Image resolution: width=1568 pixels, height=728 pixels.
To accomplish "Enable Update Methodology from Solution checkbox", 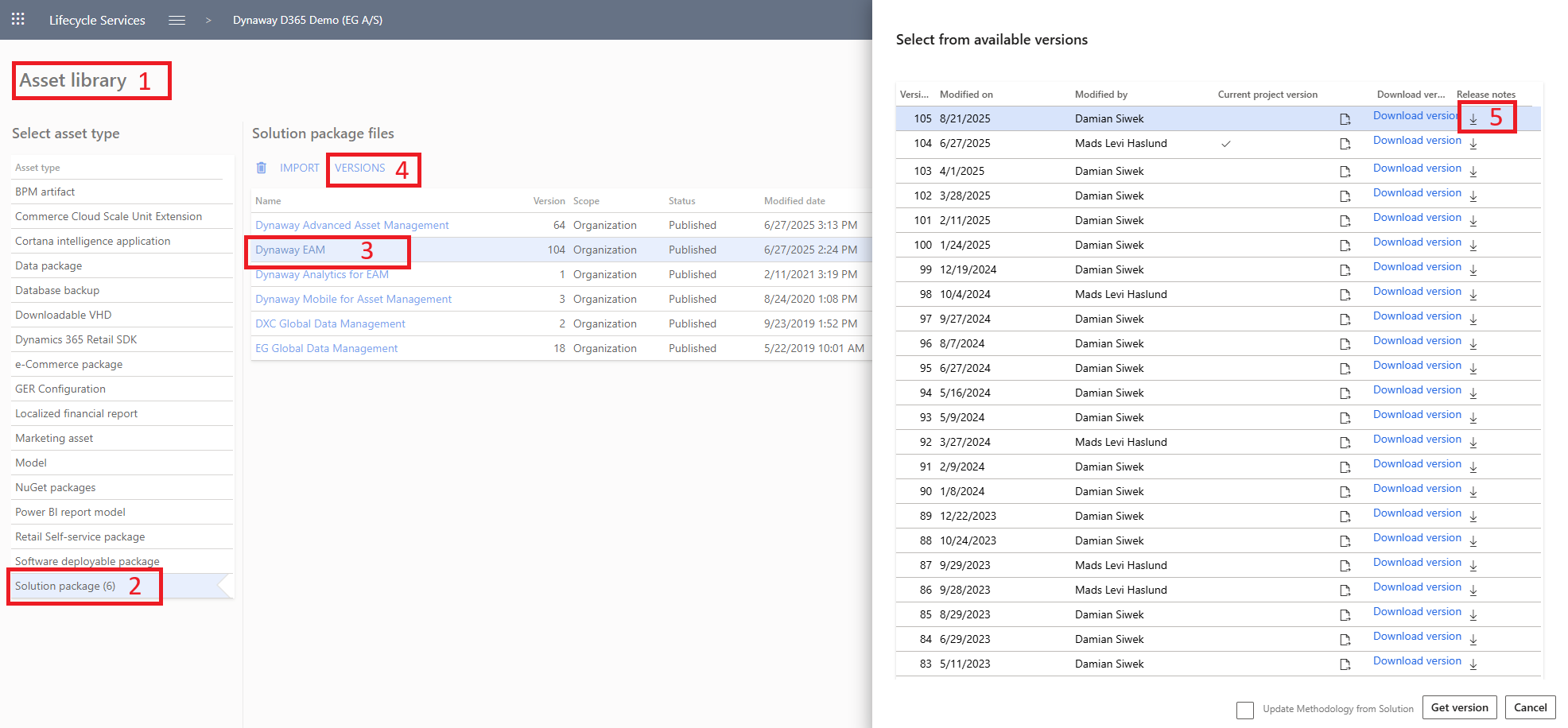I will pos(1244,710).
